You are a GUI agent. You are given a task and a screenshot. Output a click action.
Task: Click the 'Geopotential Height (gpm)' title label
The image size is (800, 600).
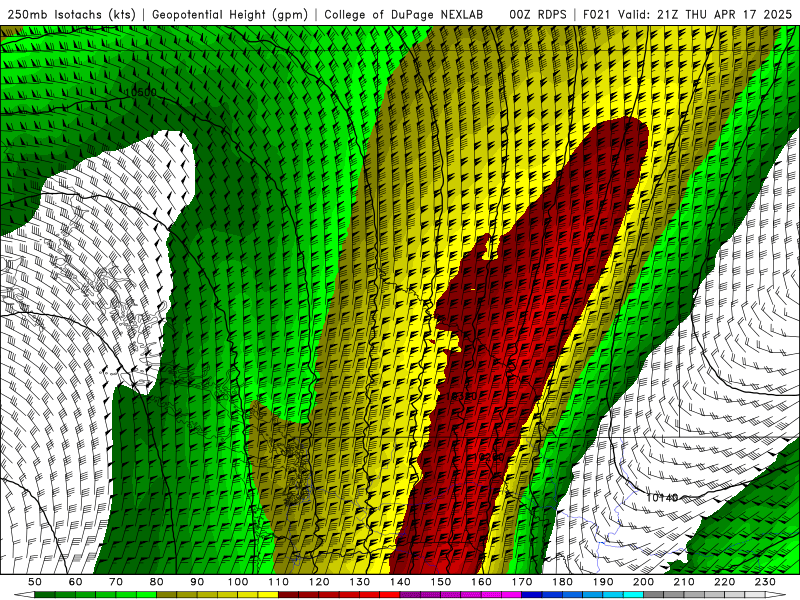tap(230, 14)
